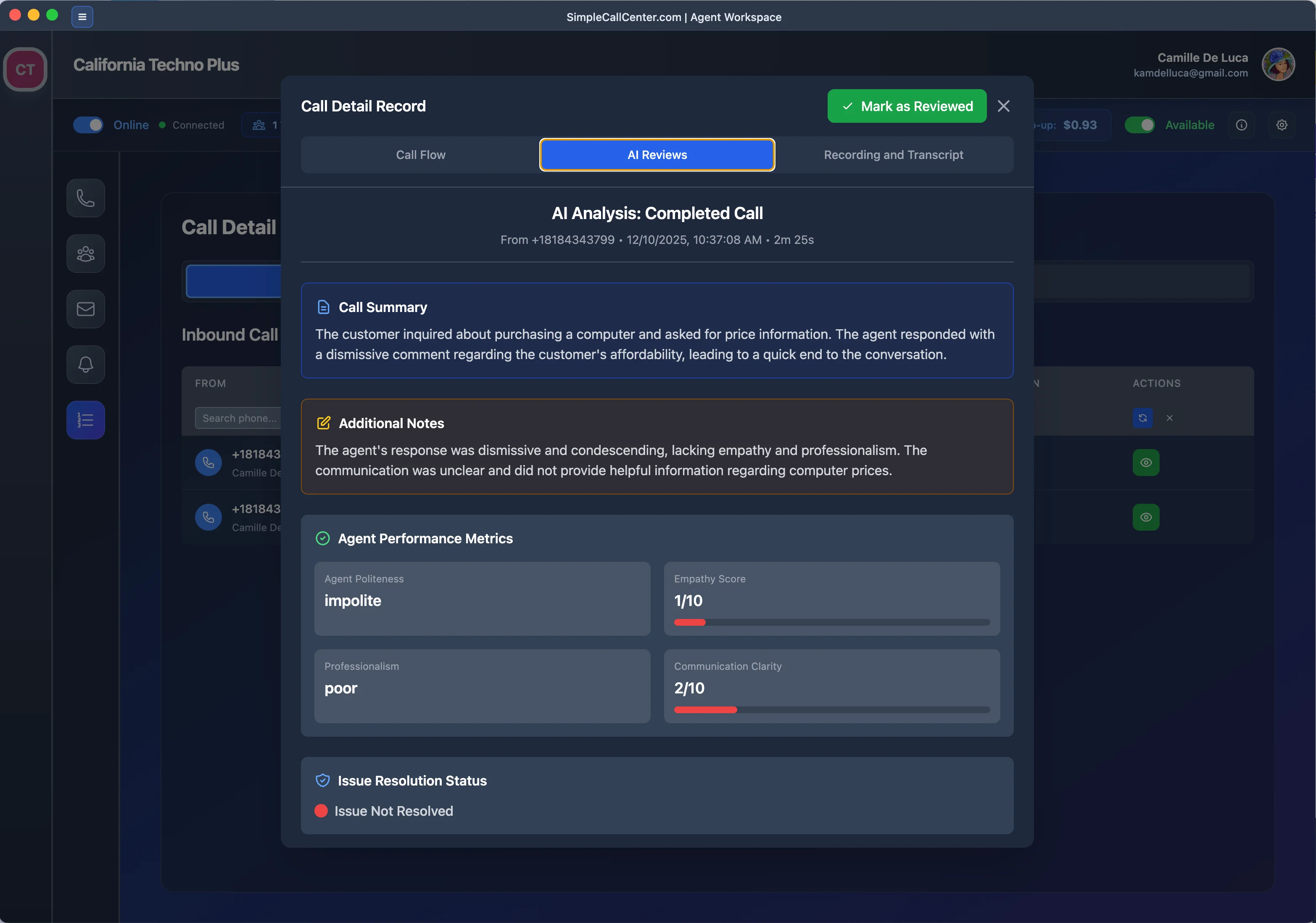The height and width of the screenshot is (923, 1316).
Task: Open the Email icon in sidebar
Action: coord(85,309)
